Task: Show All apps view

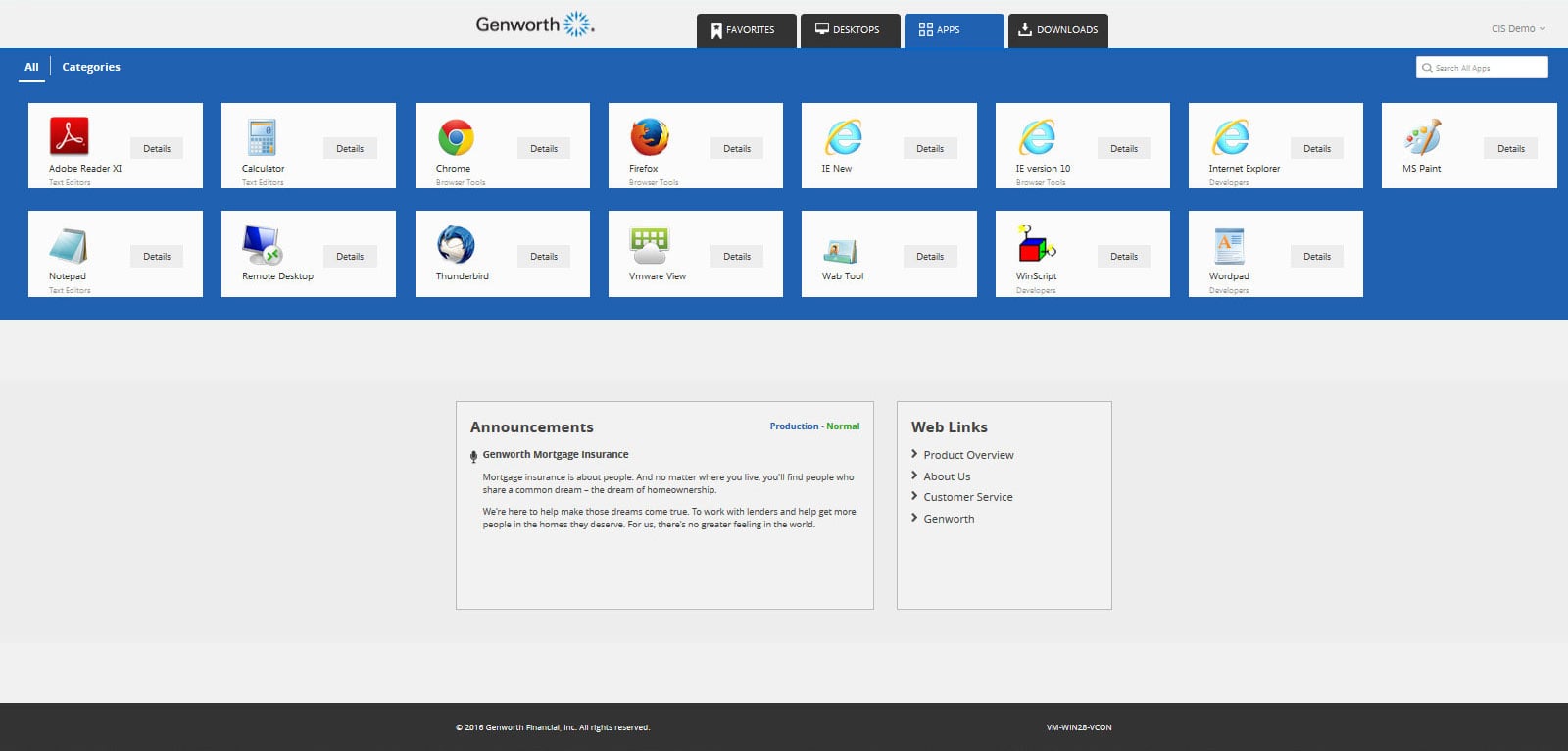Action: point(31,67)
